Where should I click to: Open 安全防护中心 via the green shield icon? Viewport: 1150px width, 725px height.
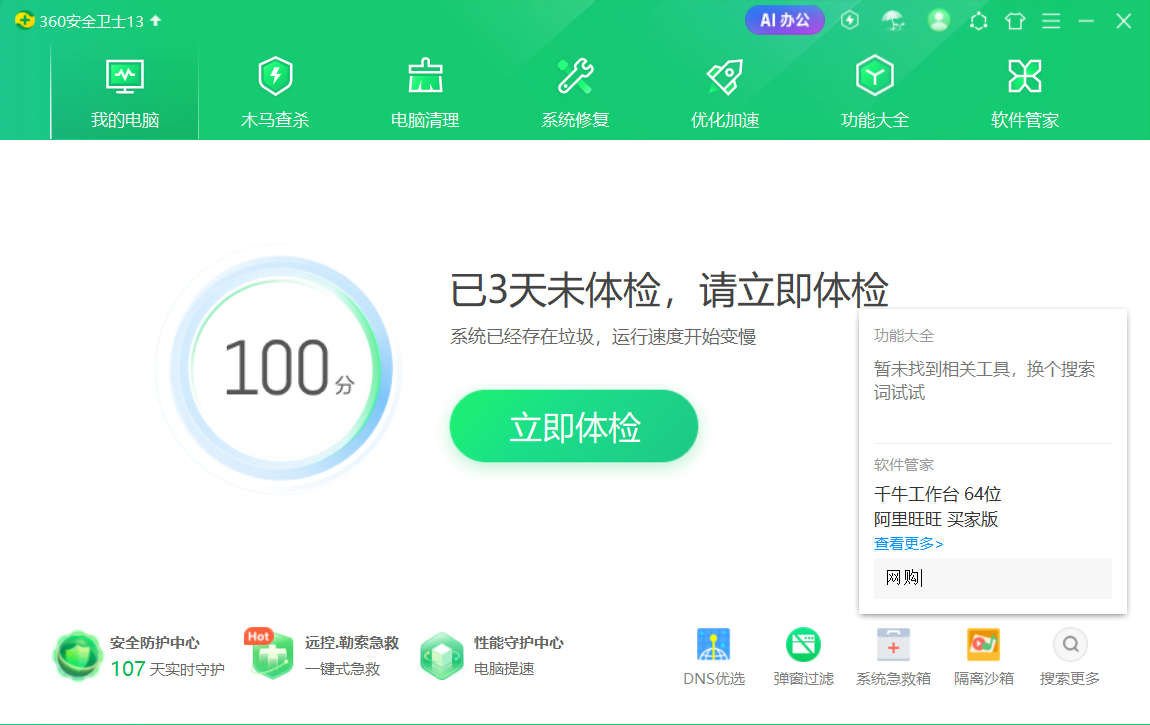[77, 655]
